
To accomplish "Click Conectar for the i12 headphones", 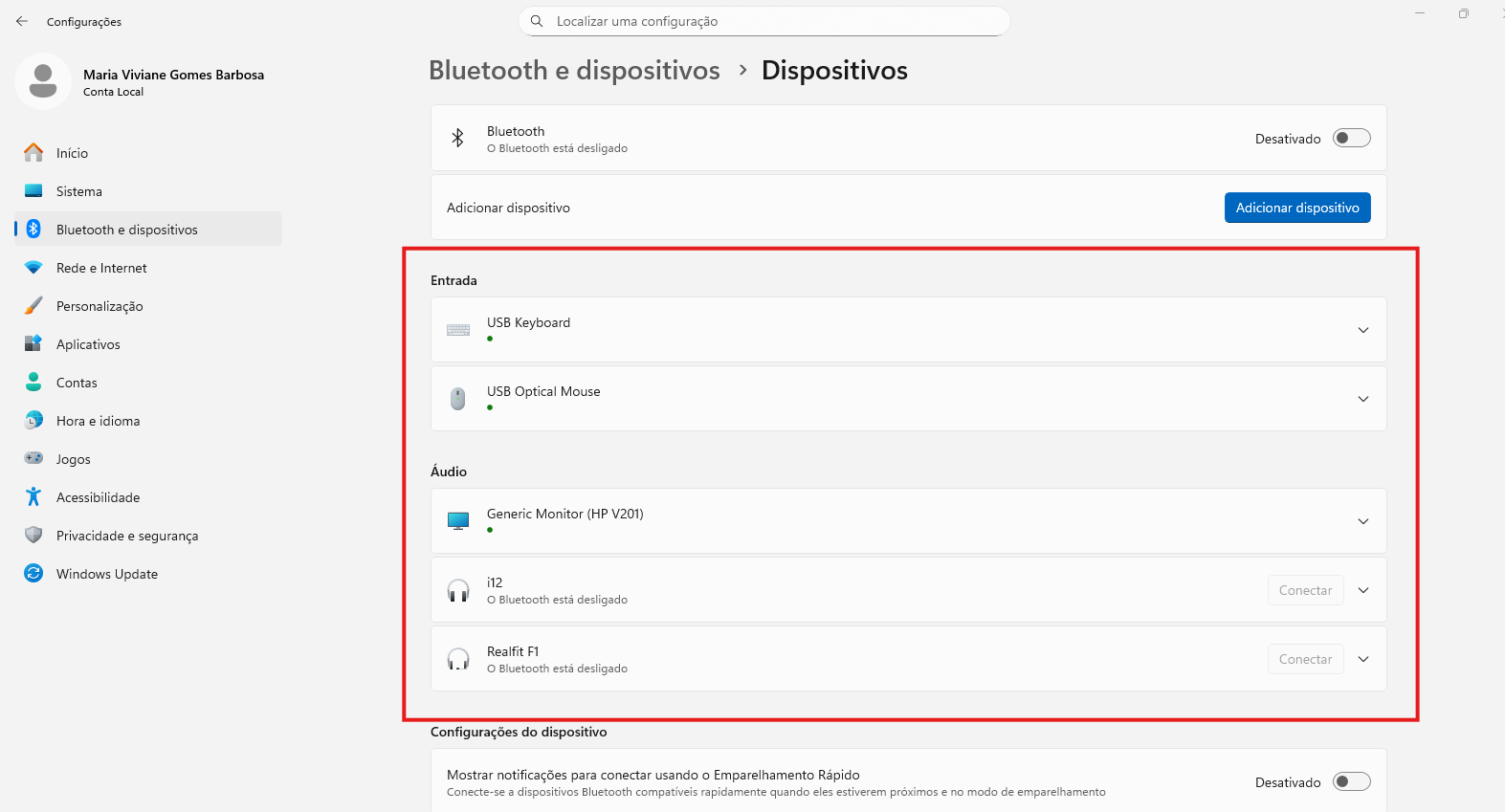I will point(1305,590).
